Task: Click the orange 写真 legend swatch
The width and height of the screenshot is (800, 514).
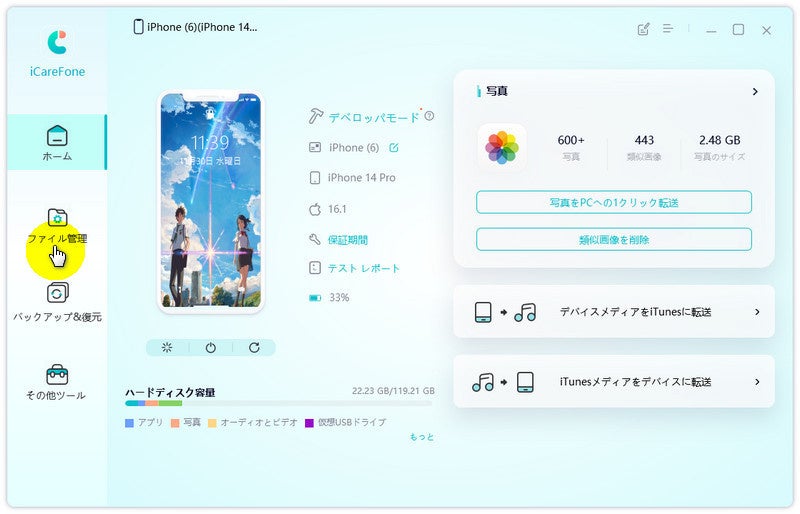Action: (175, 423)
